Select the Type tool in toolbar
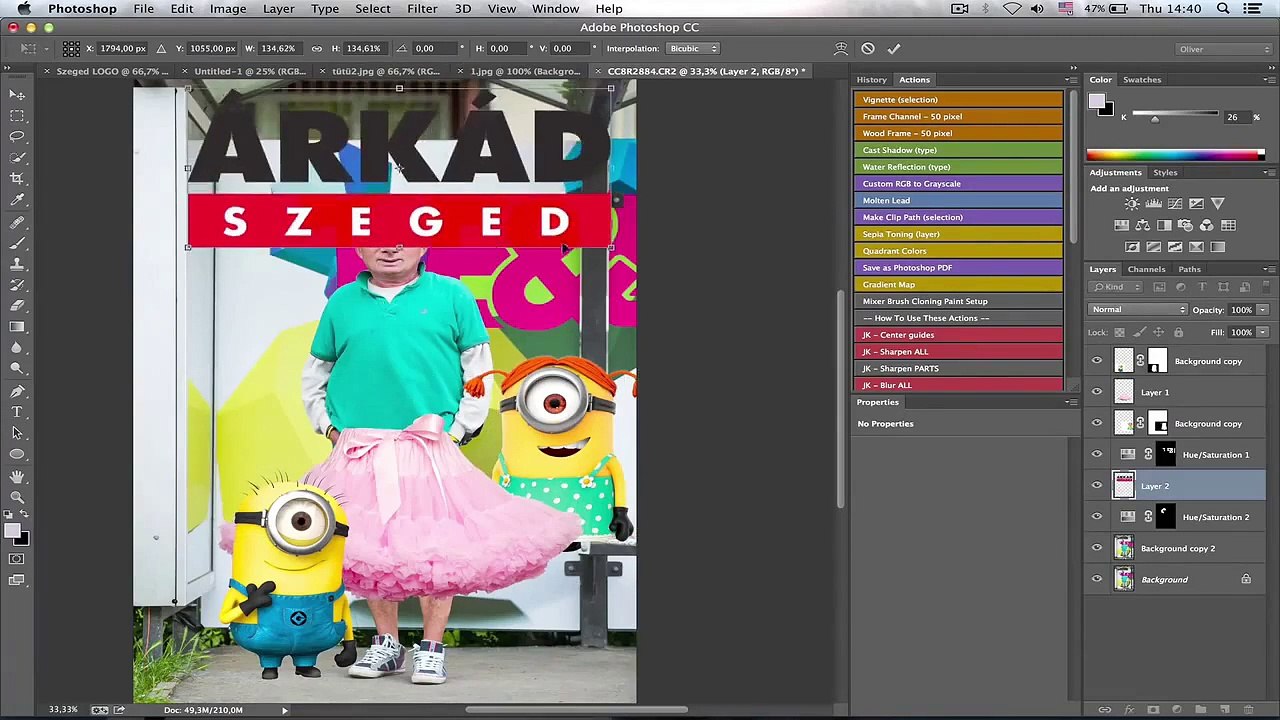 [x=17, y=412]
